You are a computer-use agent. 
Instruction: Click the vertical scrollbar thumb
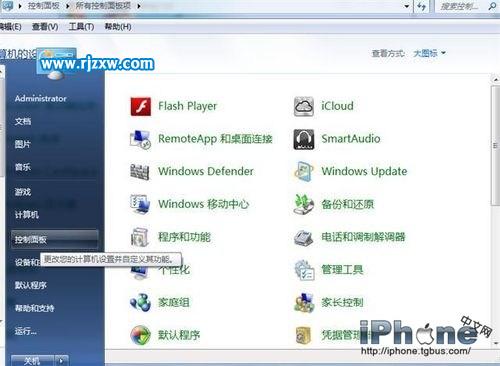495,146
